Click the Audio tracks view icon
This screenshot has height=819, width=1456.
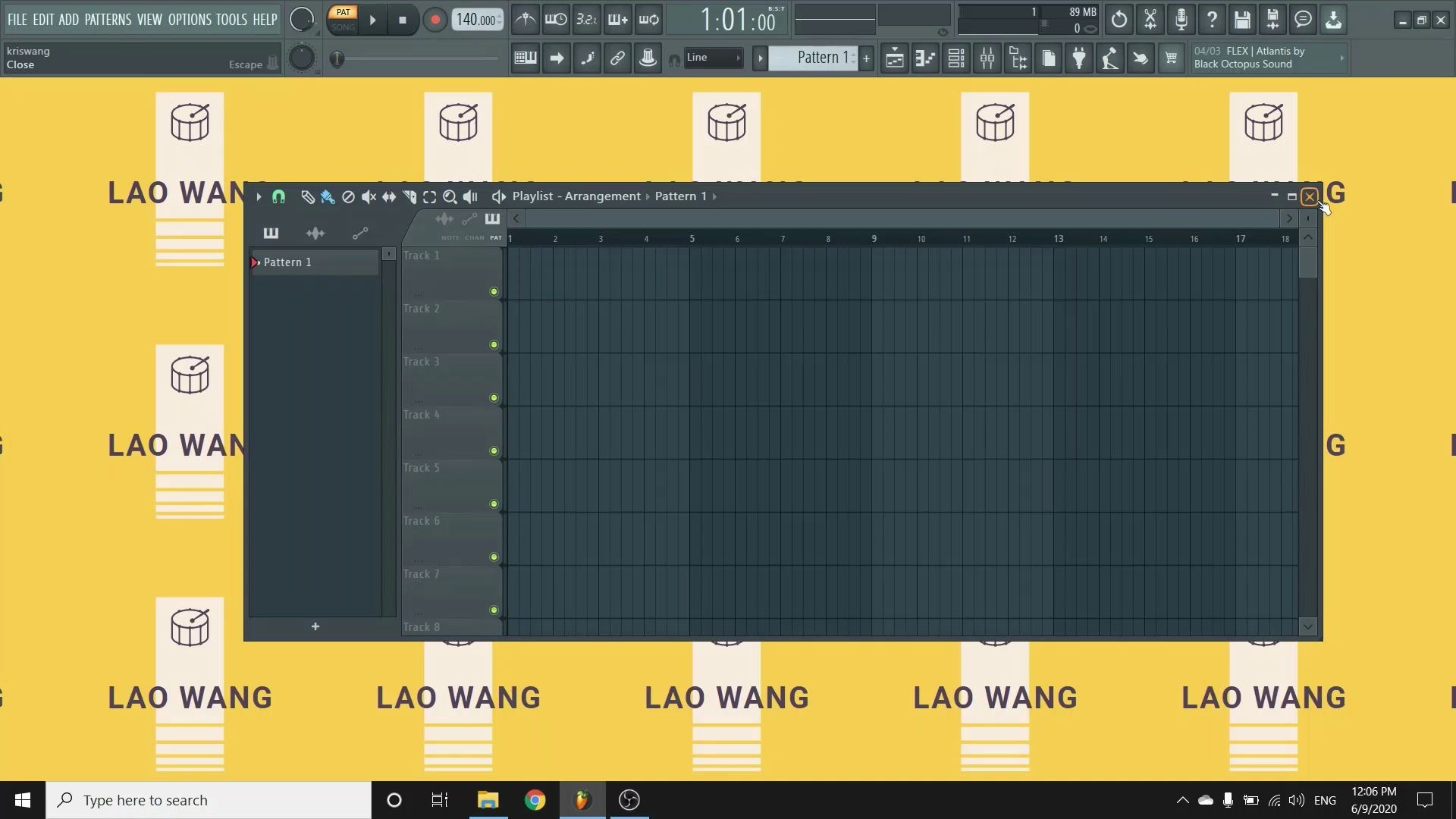(x=315, y=233)
